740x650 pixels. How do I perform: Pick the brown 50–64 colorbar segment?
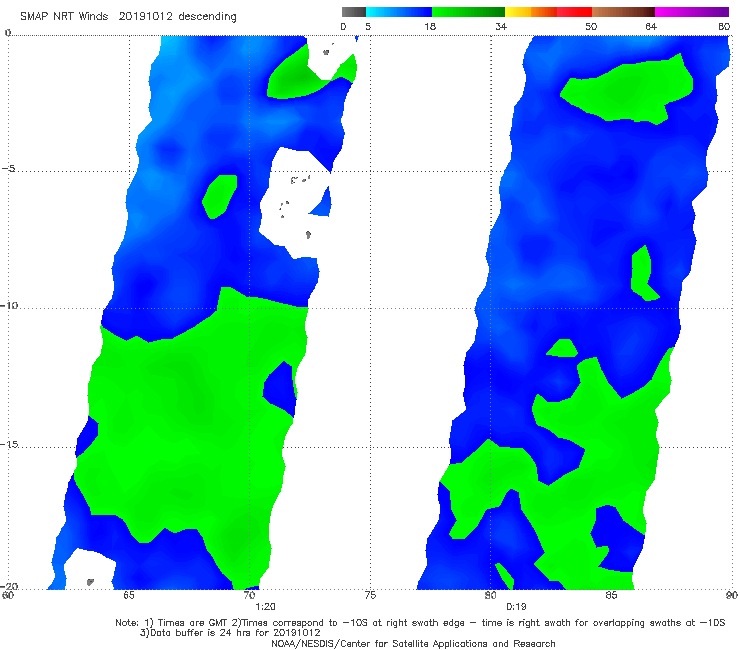tap(623, 12)
